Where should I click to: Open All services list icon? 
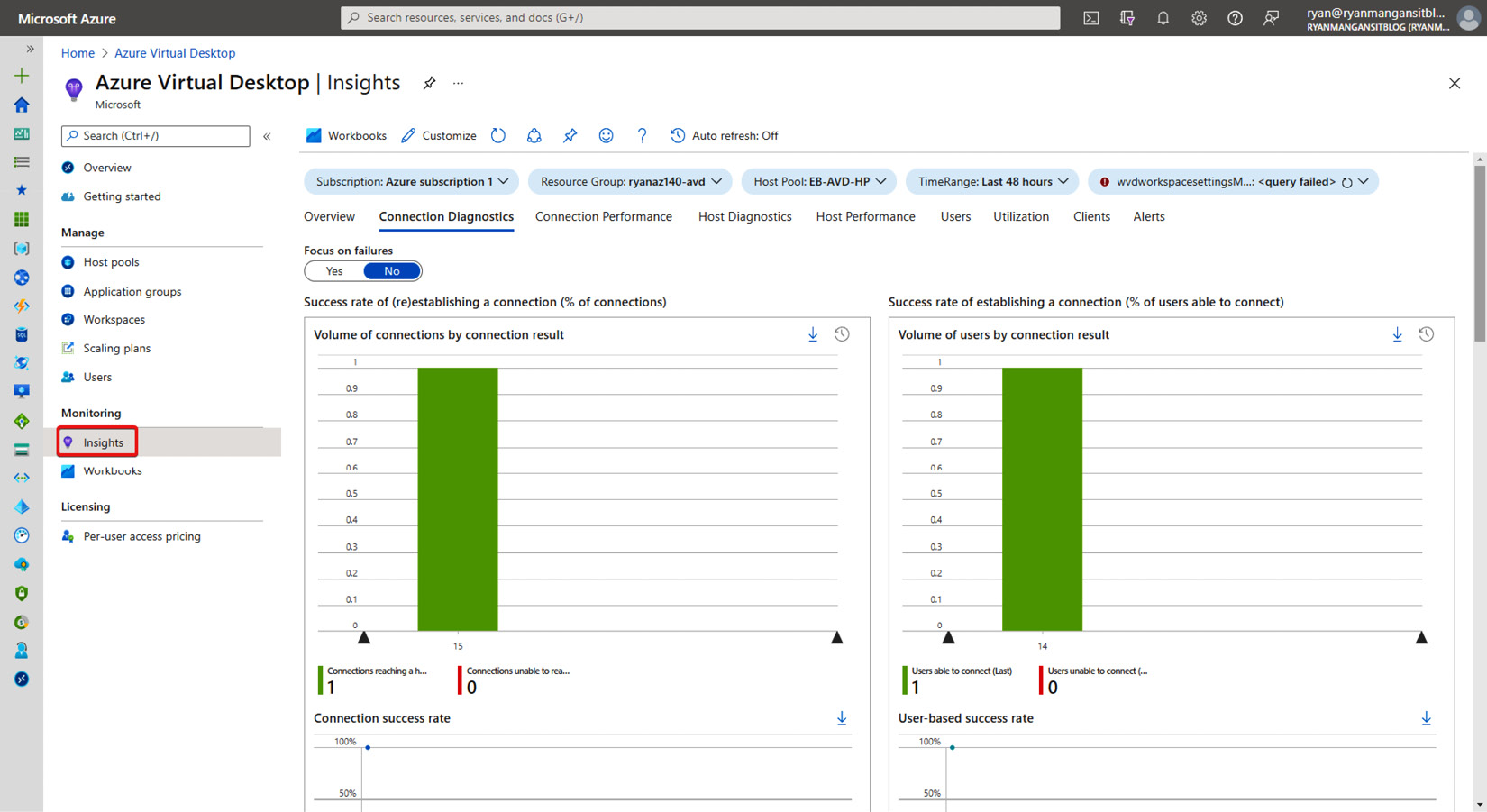[x=22, y=162]
